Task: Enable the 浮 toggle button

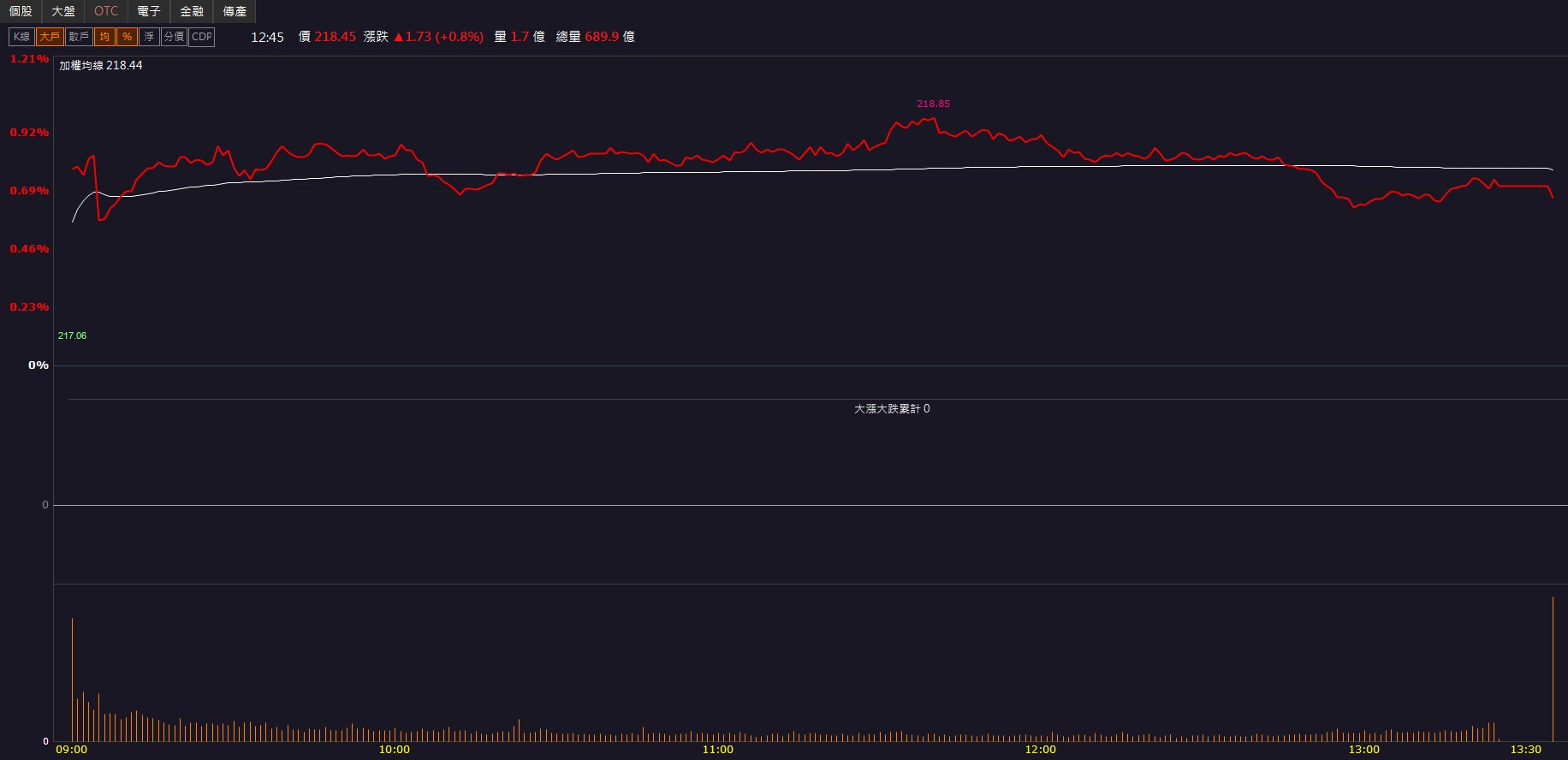Action: pos(149,37)
